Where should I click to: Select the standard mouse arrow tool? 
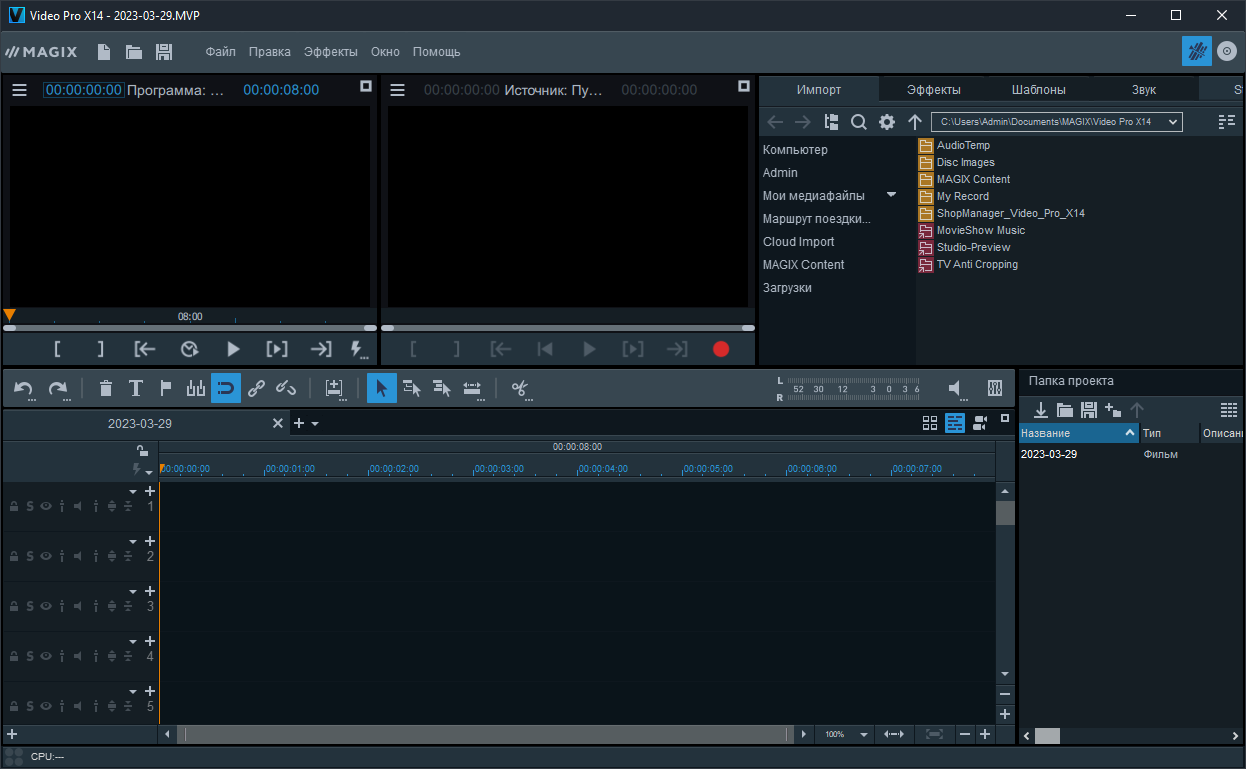[381, 388]
